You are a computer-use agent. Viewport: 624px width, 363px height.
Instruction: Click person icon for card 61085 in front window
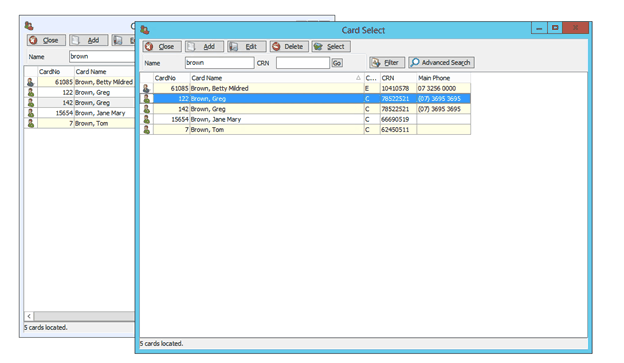(146, 88)
